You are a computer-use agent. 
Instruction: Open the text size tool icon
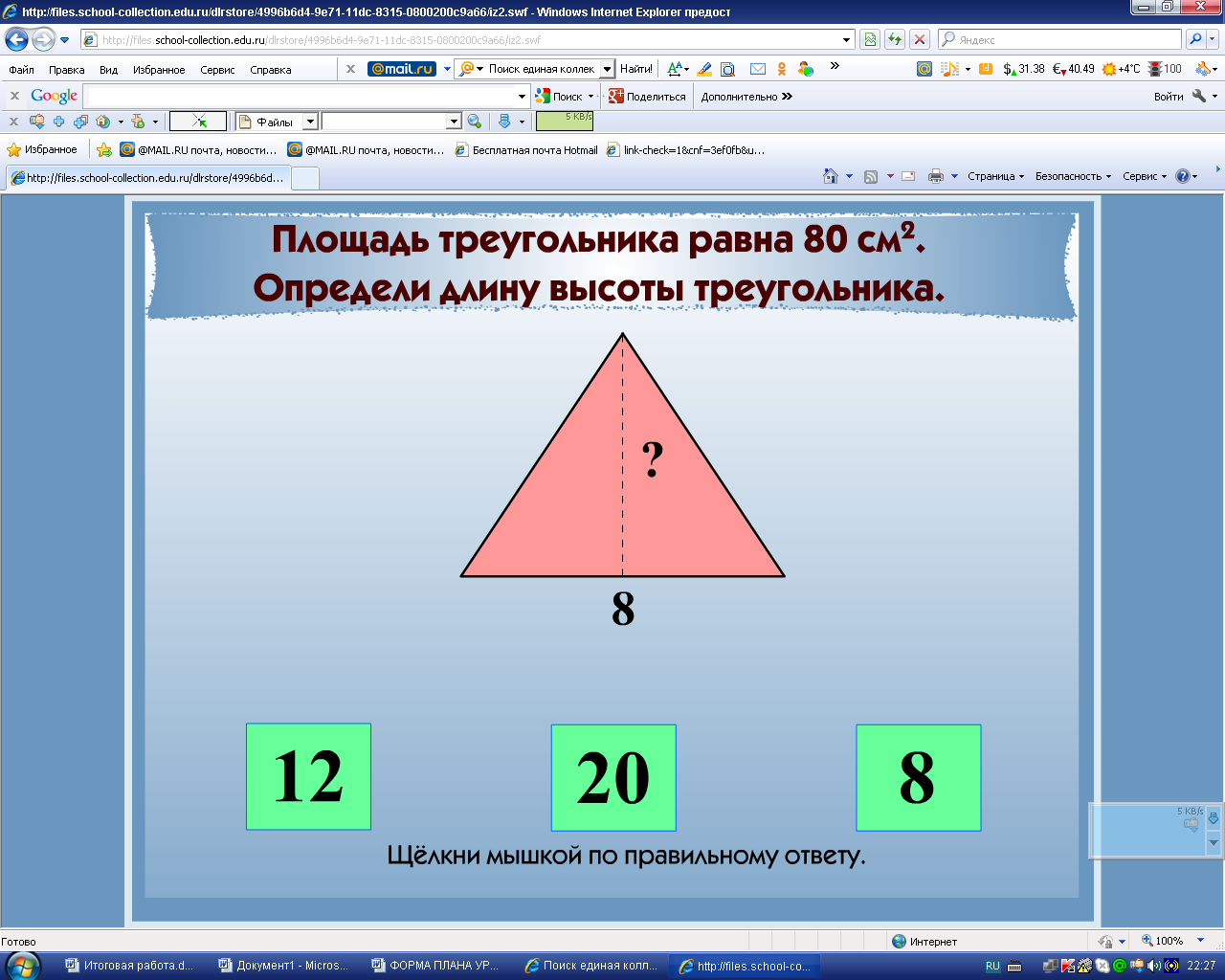coord(677,69)
